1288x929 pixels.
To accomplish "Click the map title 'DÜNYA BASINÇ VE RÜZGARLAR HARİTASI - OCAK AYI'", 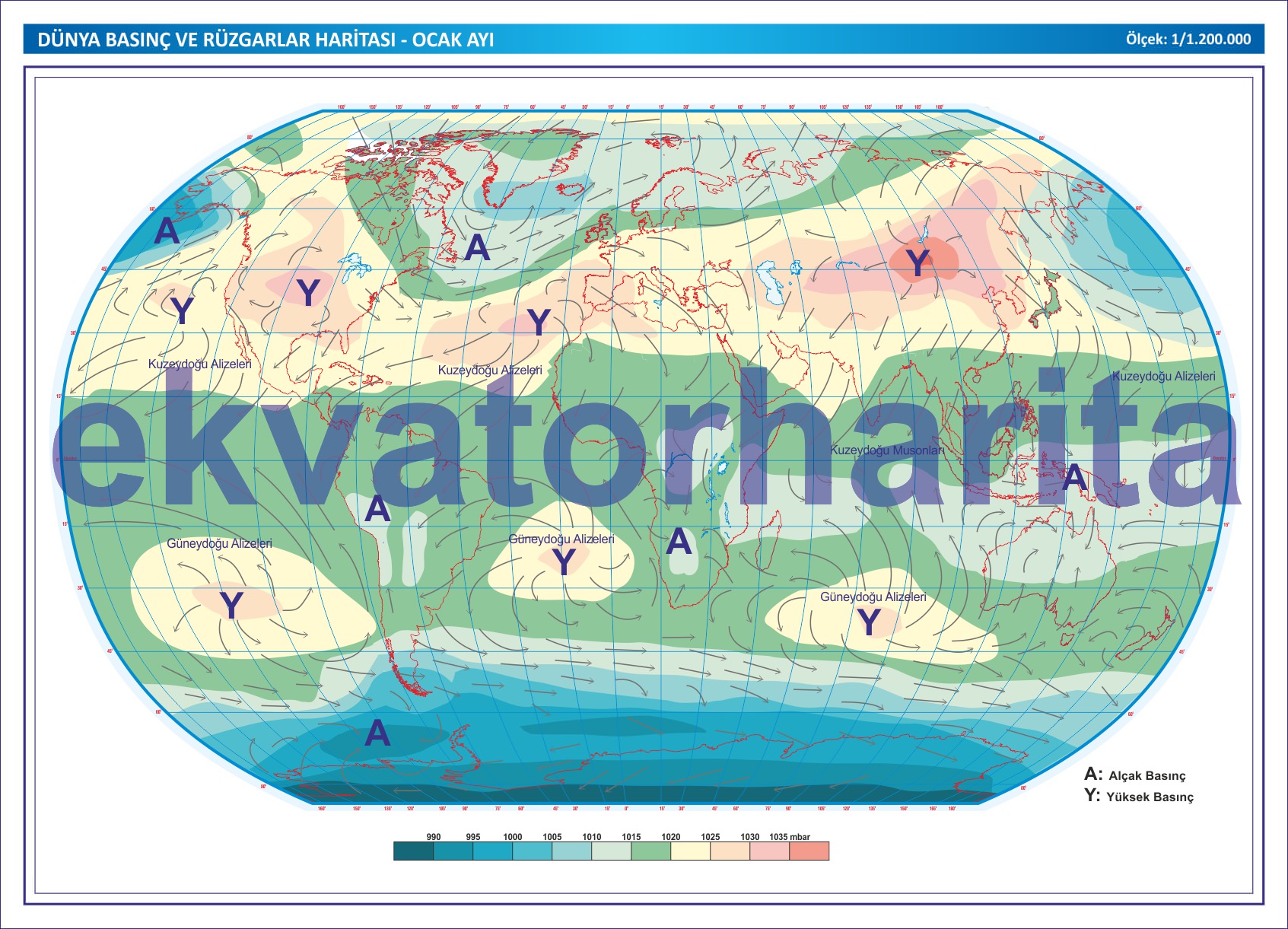I will point(266,40).
